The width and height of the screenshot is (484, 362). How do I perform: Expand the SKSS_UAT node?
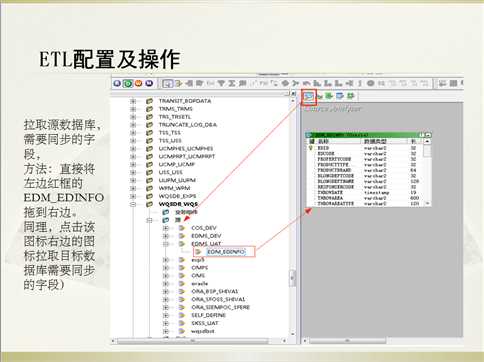(x=166, y=323)
